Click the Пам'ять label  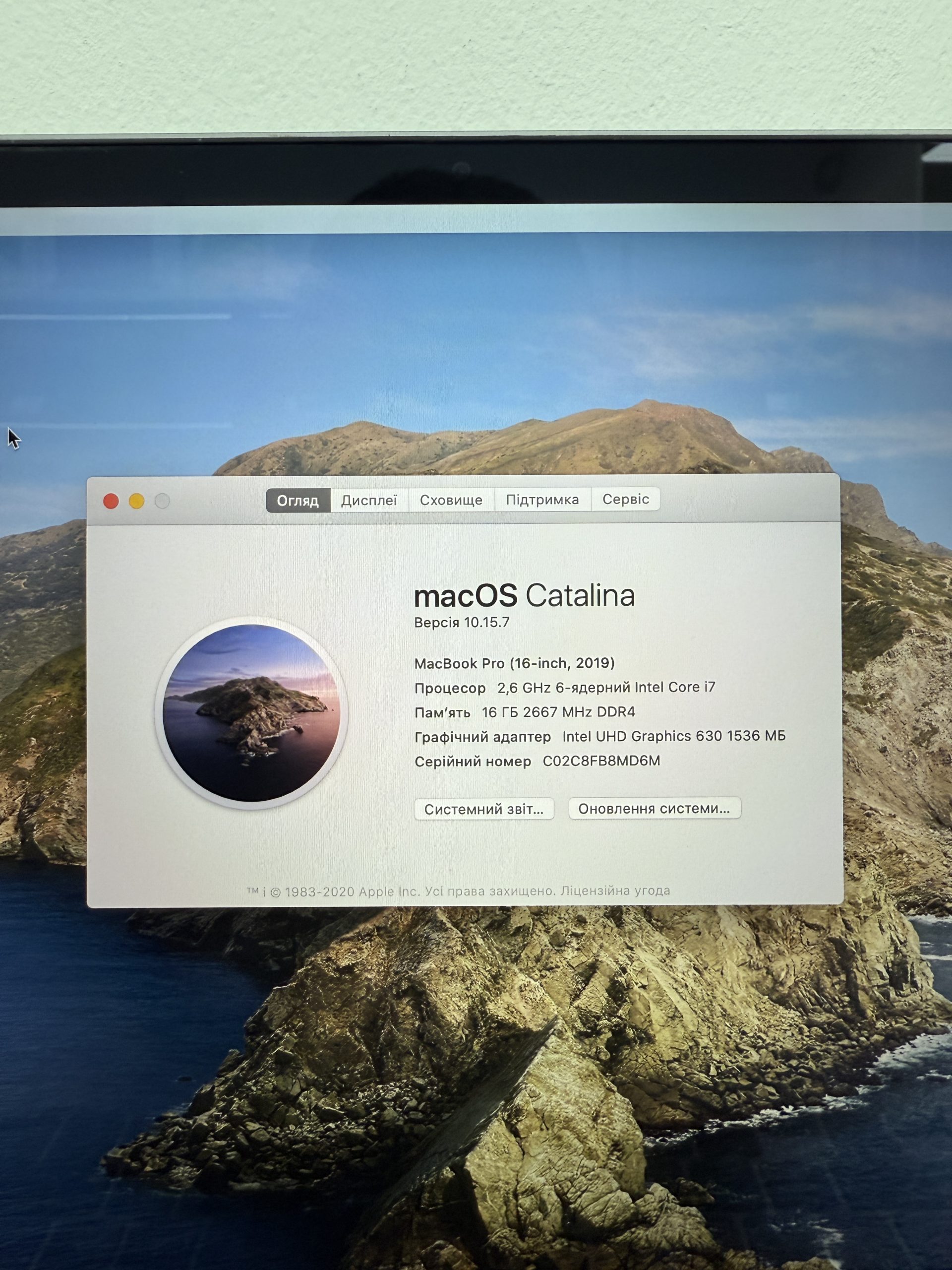442,712
